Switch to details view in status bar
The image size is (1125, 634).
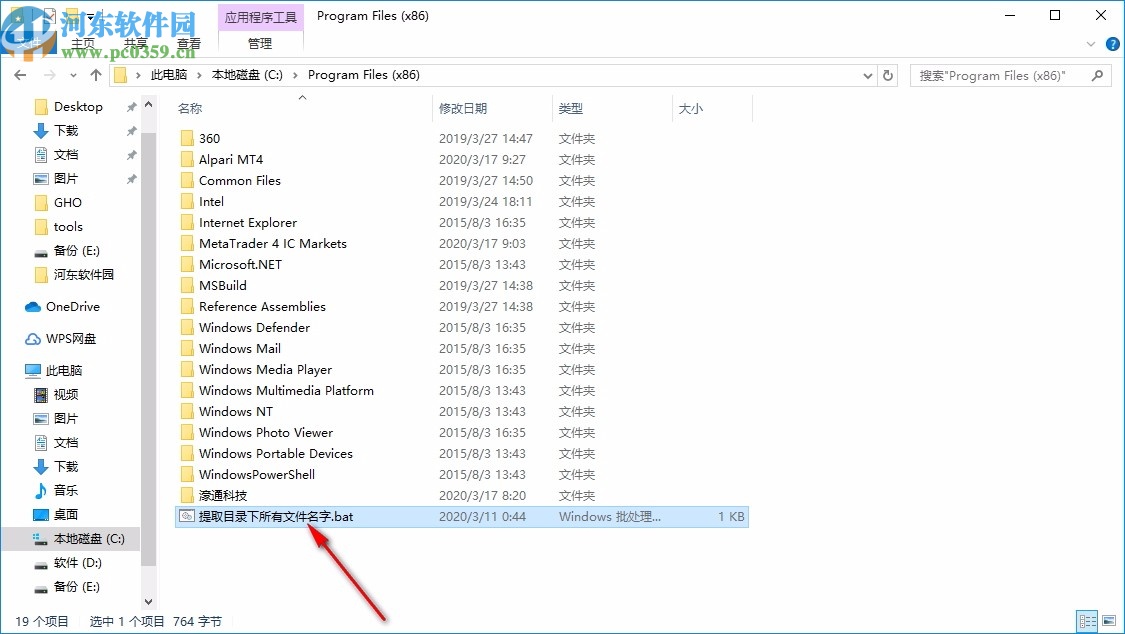coord(1086,621)
